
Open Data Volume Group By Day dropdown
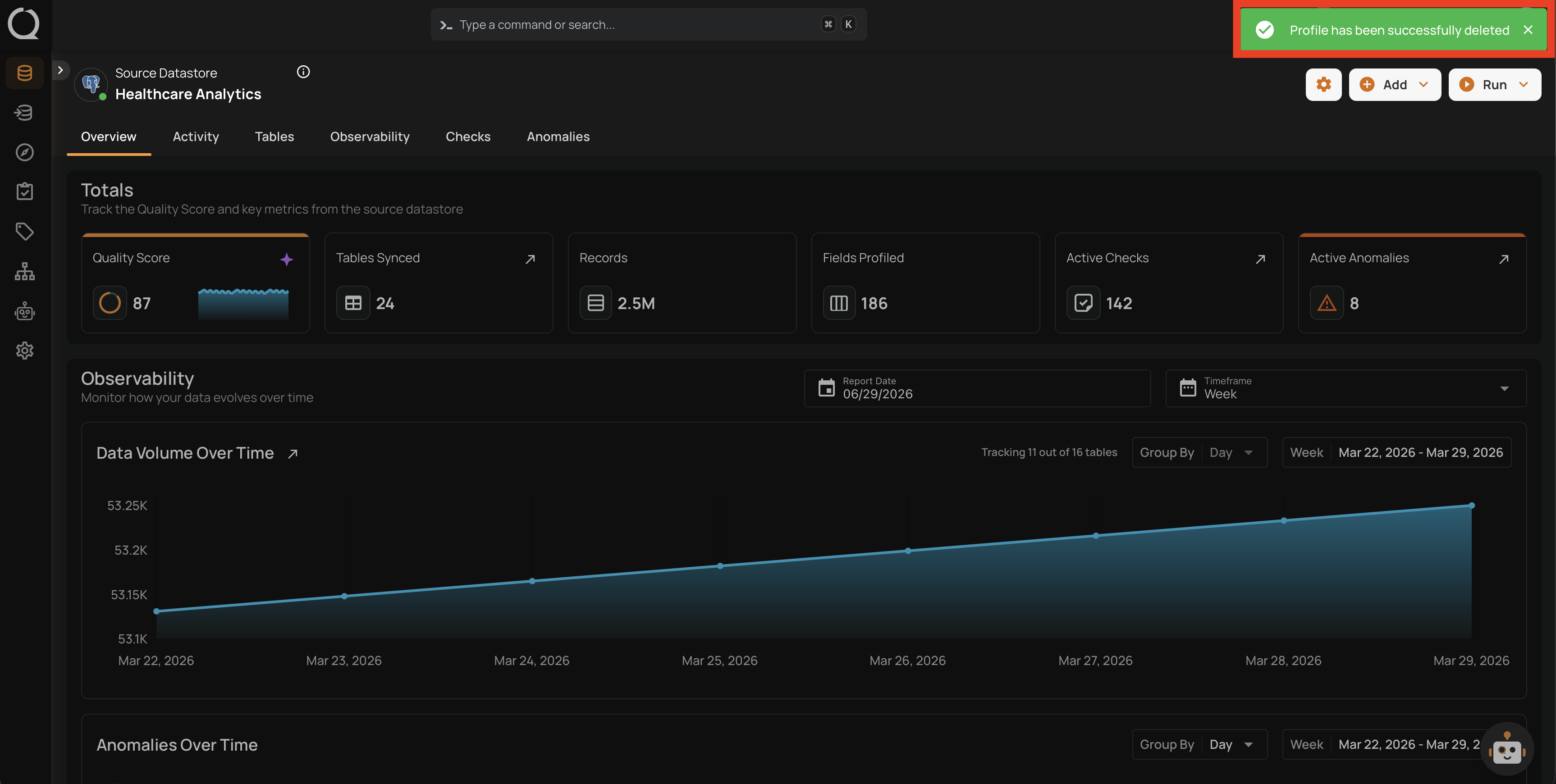coord(1199,452)
